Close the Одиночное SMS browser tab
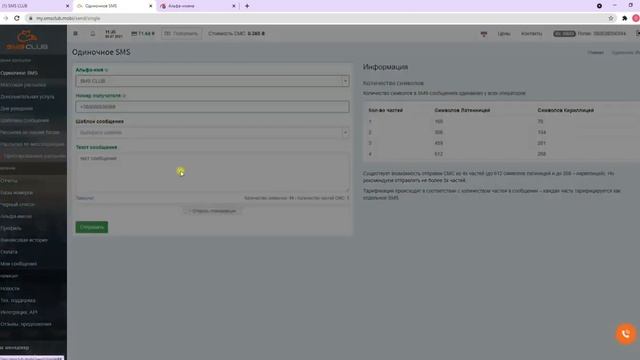 coord(151,6)
